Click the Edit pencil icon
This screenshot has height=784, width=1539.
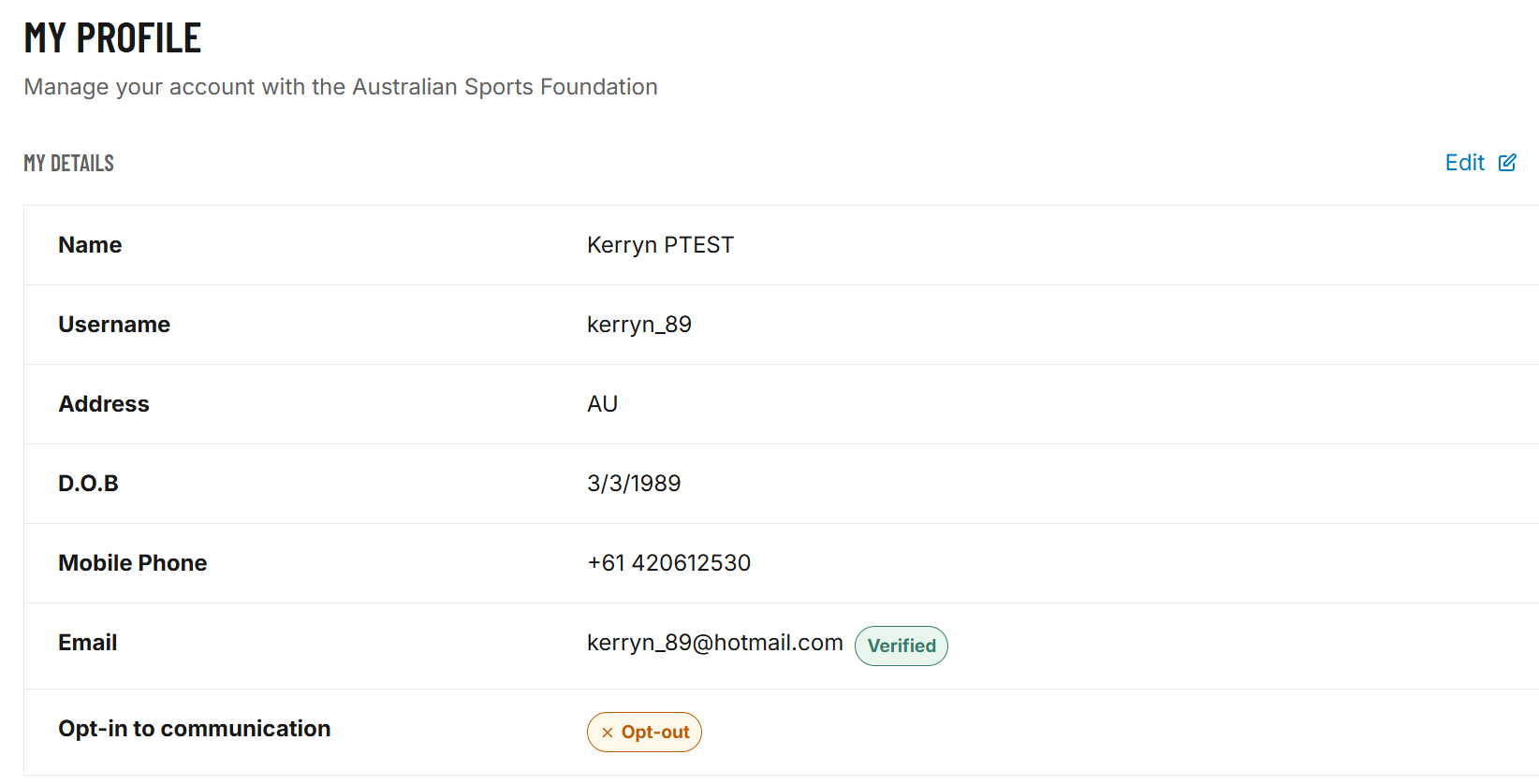point(1507,163)
